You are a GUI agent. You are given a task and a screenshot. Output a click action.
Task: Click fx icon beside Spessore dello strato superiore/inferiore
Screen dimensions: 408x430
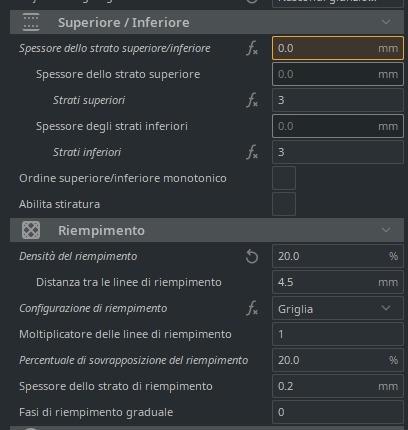click(x=252, y=48)
